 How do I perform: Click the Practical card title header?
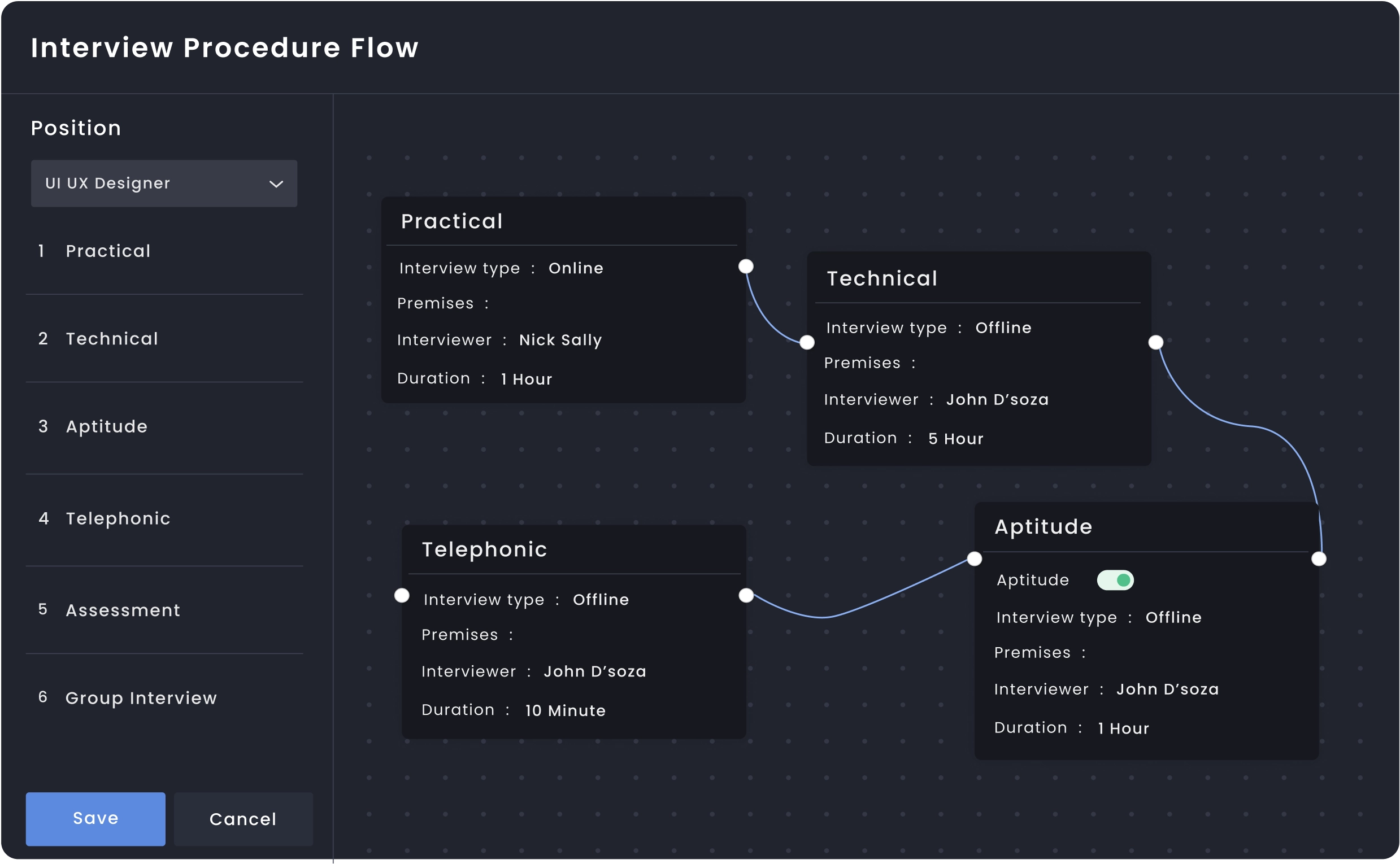tap(451, 222)
